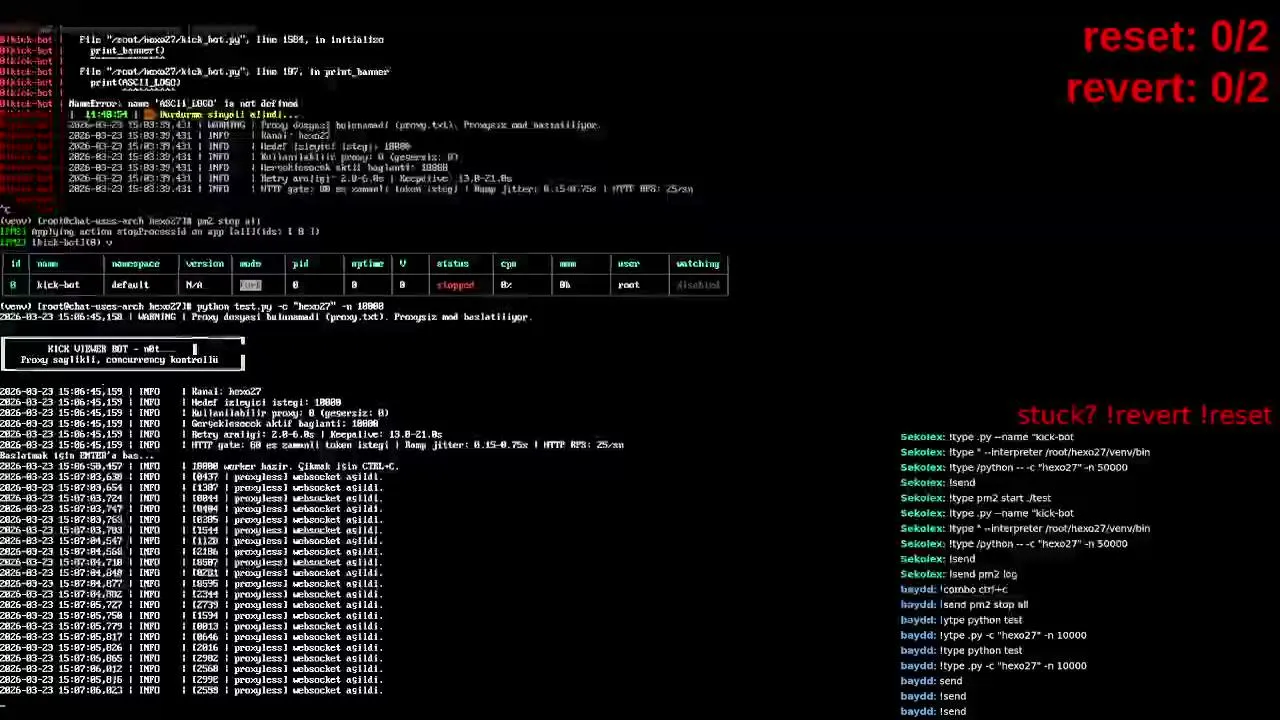
Task: Click the 'disabled' watching cell
Action: click(x=698, y=285)
